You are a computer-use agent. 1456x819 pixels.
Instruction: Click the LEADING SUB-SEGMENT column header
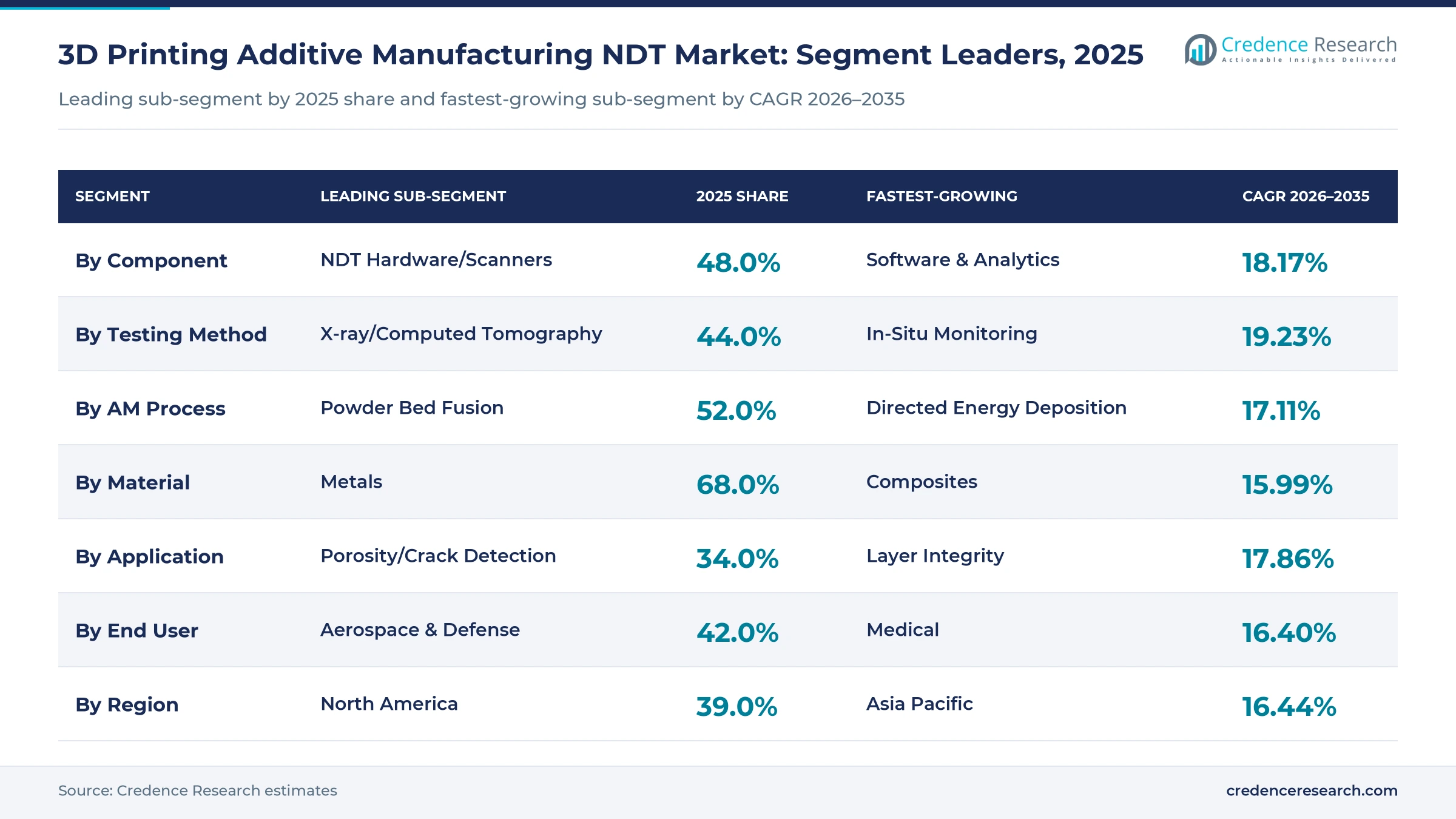[413, 197]
